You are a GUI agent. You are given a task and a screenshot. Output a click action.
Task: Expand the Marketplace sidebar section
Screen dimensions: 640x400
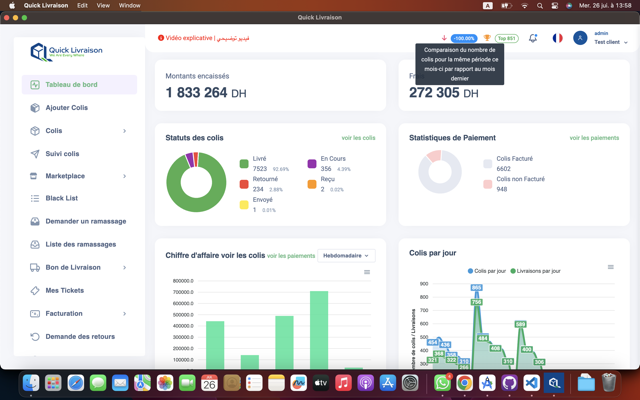124,176
